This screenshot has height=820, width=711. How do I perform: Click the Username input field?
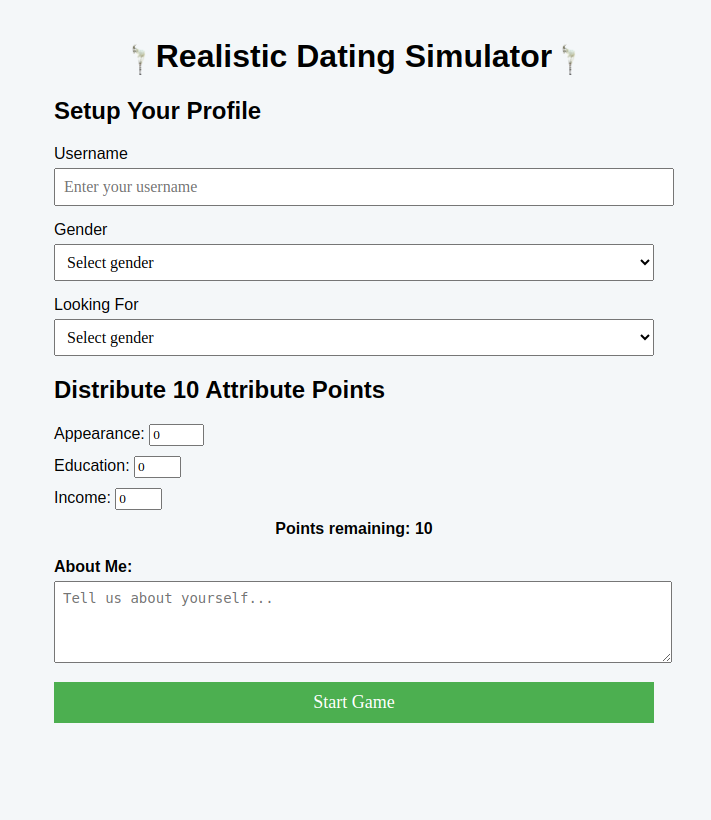pyautogui.click(x=363, y=187)
